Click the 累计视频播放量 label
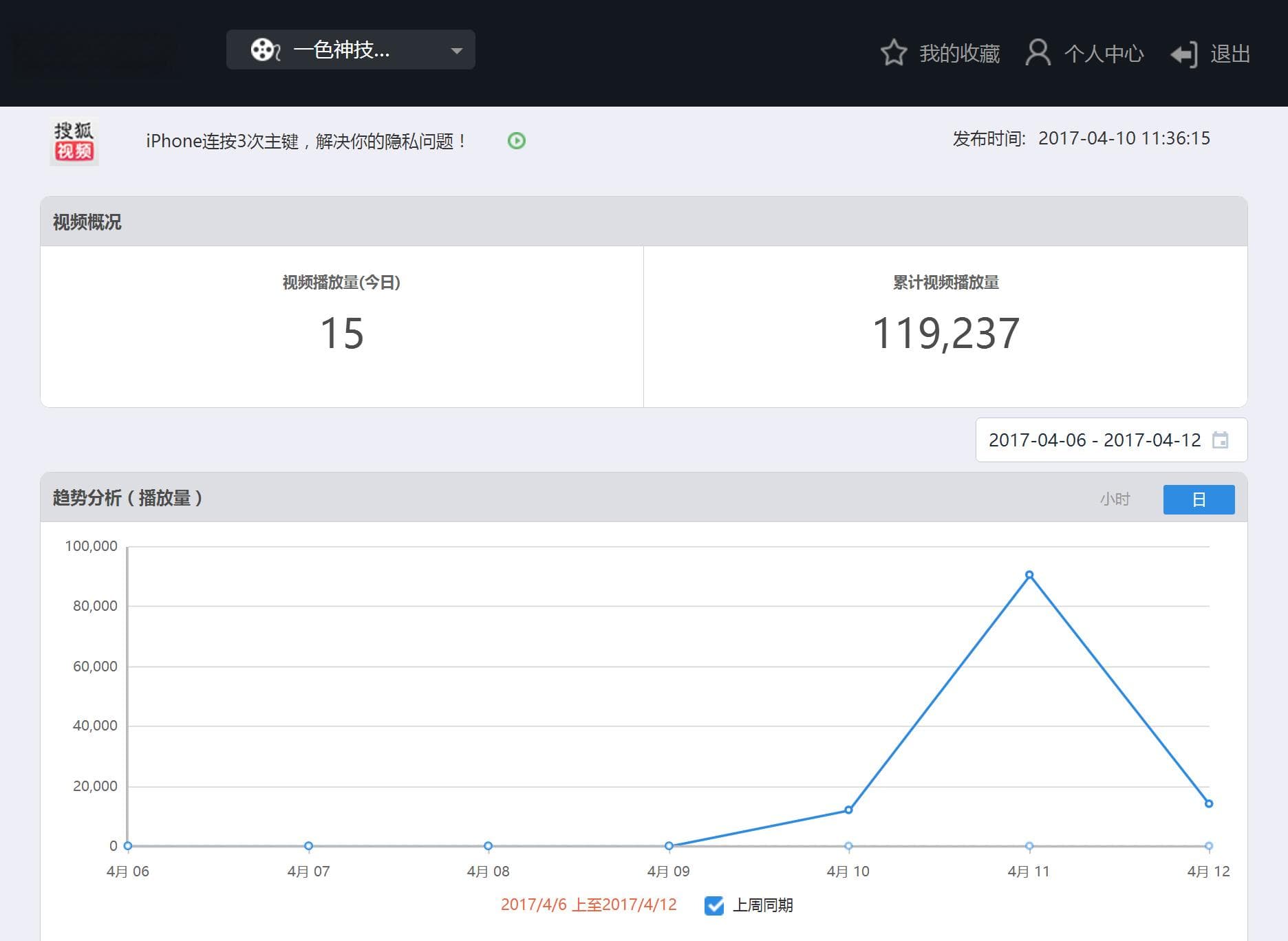Viewport: 1288px width, 941px height. tap(945, 282)
